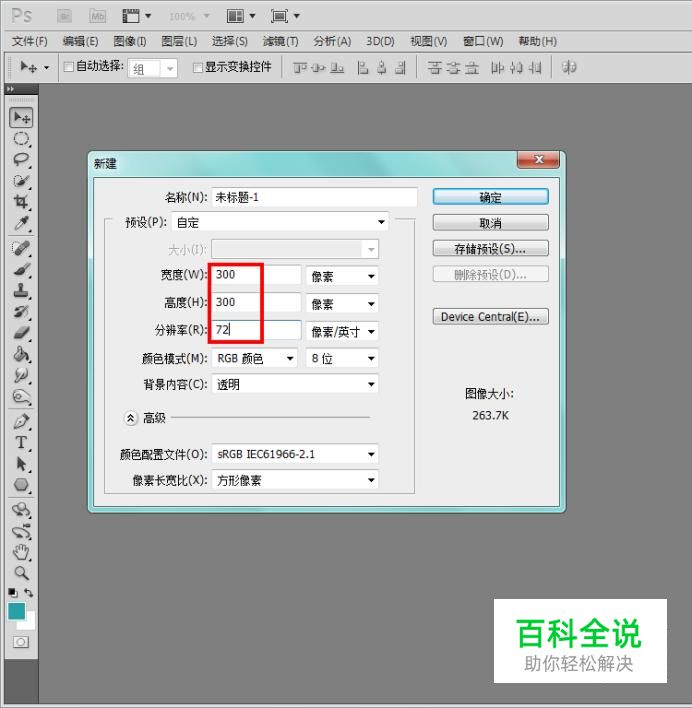The height and width of the screenshot is (708, 692).
Task: Select the Blur tool
Action: point(21,375)
